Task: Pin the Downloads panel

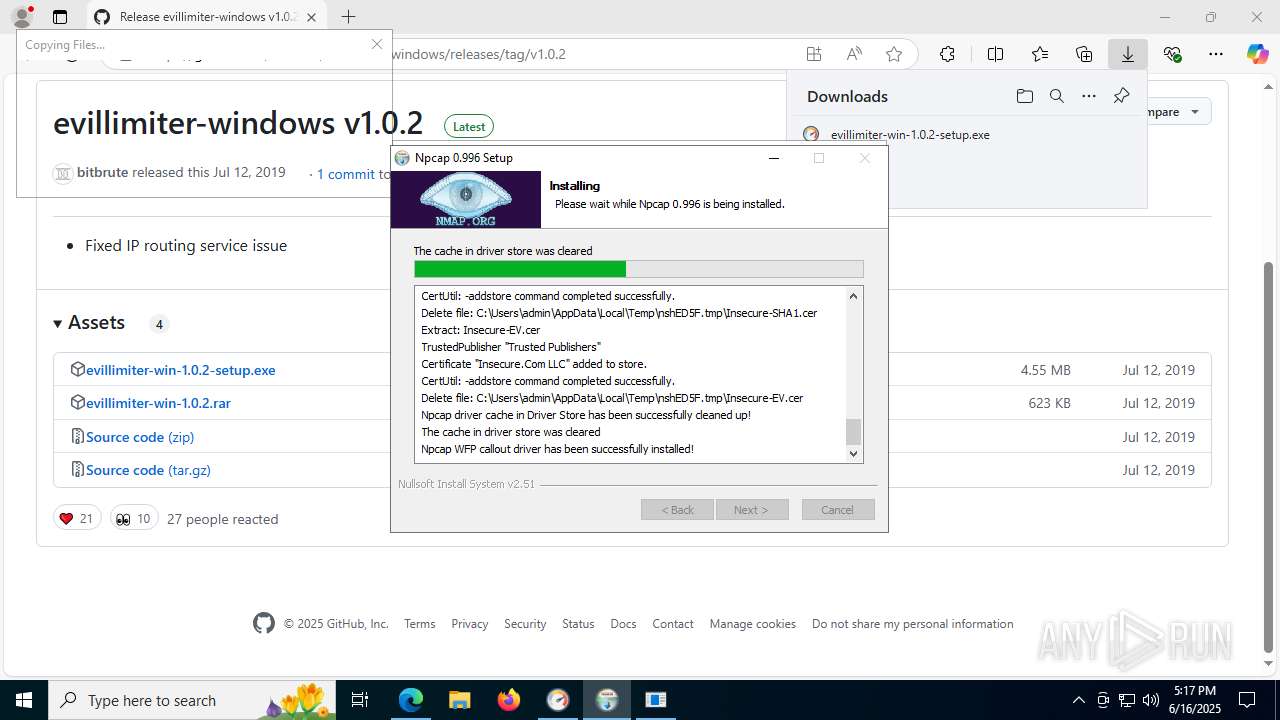Action: tap(1121, 96)
